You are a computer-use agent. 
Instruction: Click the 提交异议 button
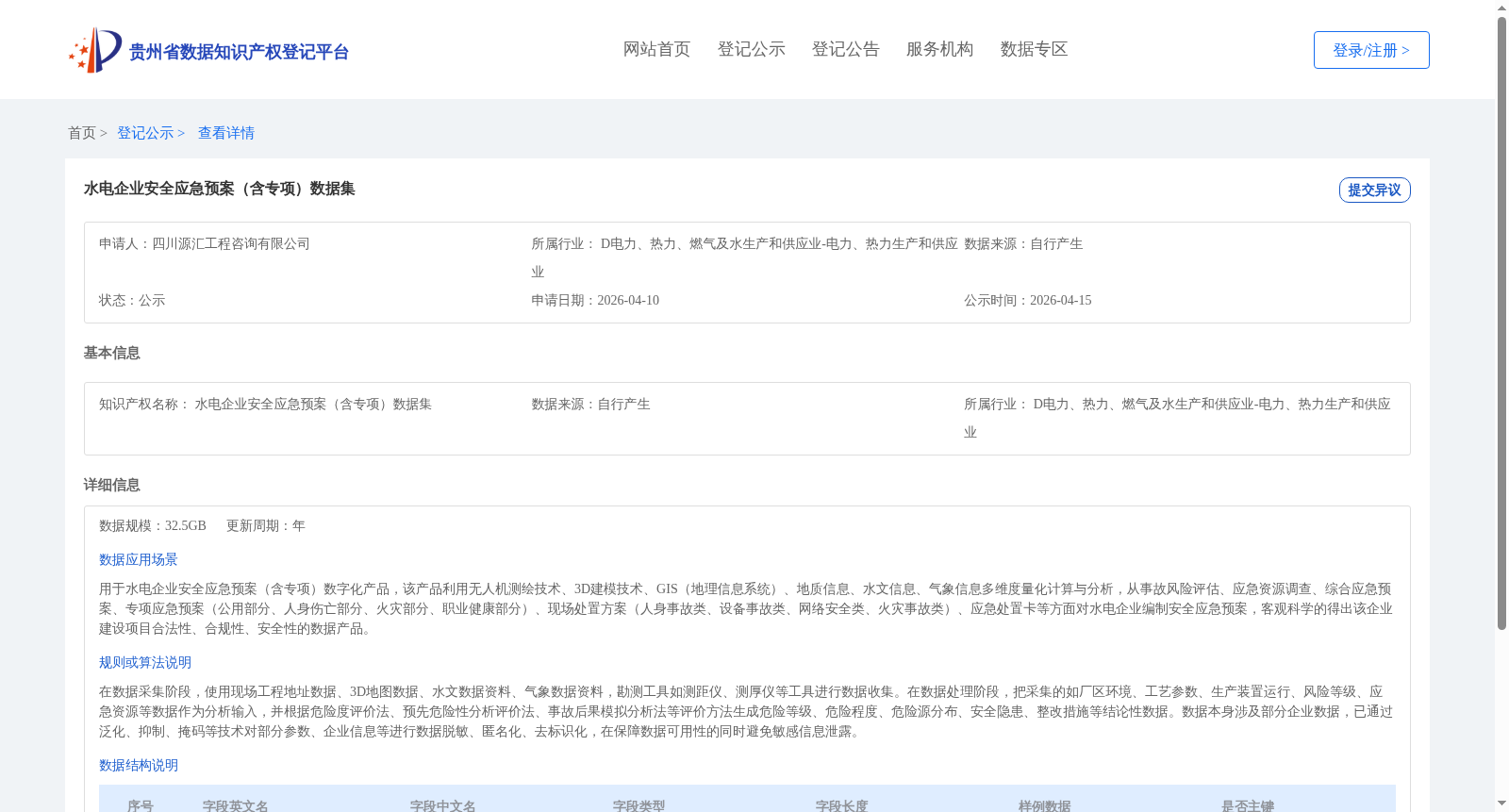pyautogui.click(x=1374, y=190)
